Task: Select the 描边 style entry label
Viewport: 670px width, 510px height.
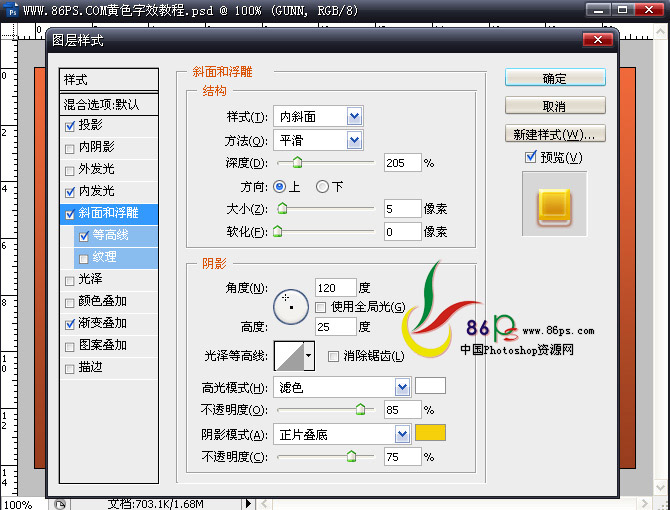Action: coord(90,367)
